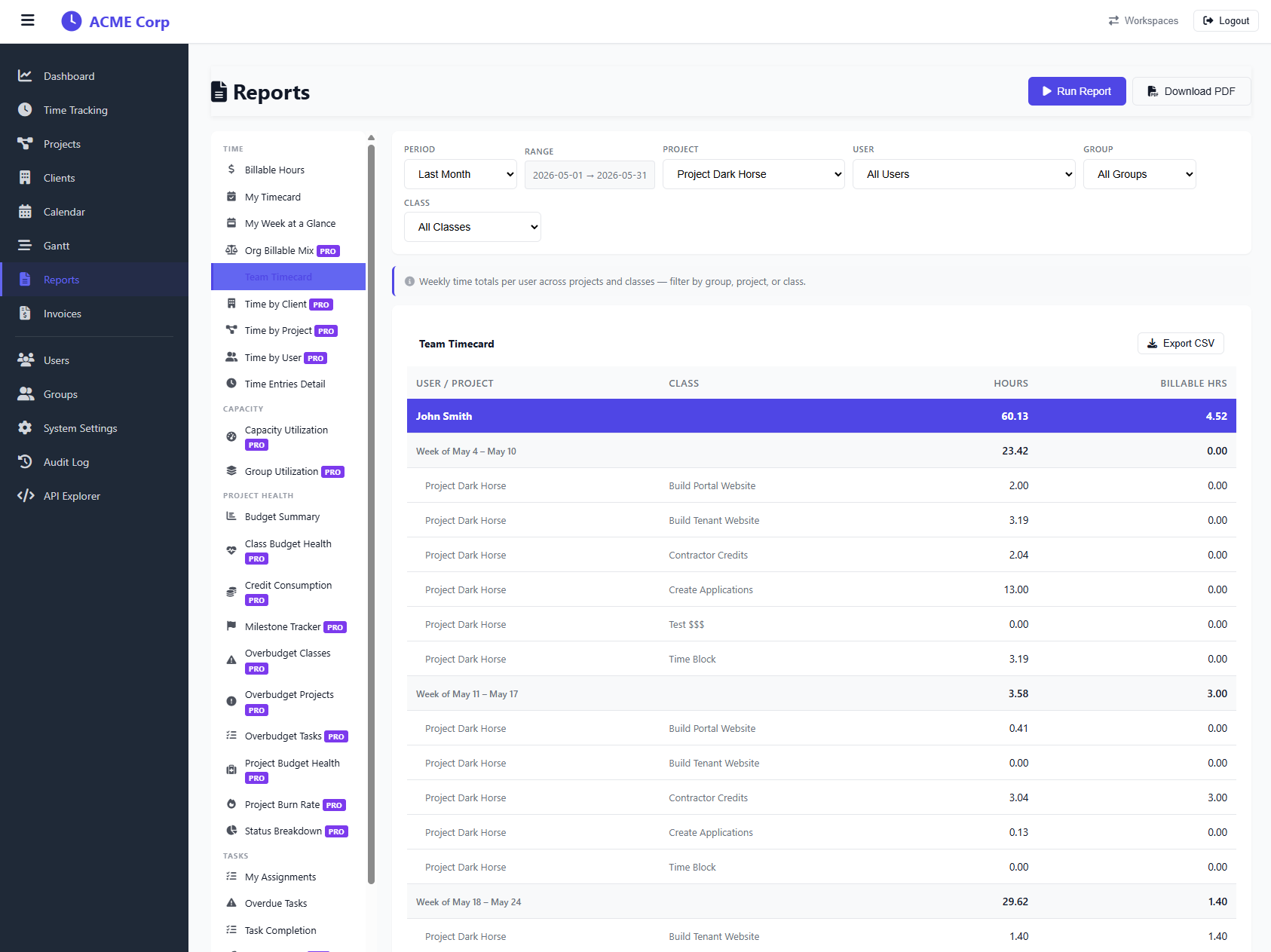Viewport: 1271px width, 952px height.
Task: Click the Week of May 4 – May 10 row
Action: point(821,451)
